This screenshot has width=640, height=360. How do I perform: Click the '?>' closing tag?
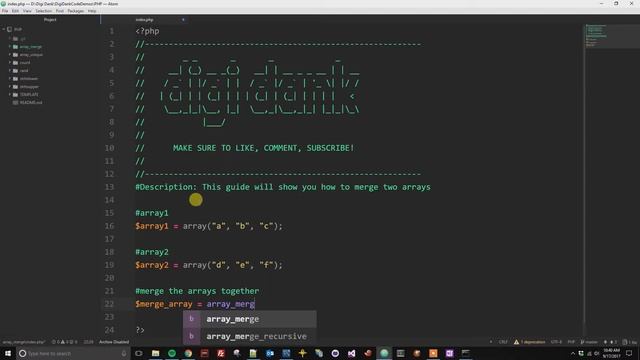coord(140,330)
